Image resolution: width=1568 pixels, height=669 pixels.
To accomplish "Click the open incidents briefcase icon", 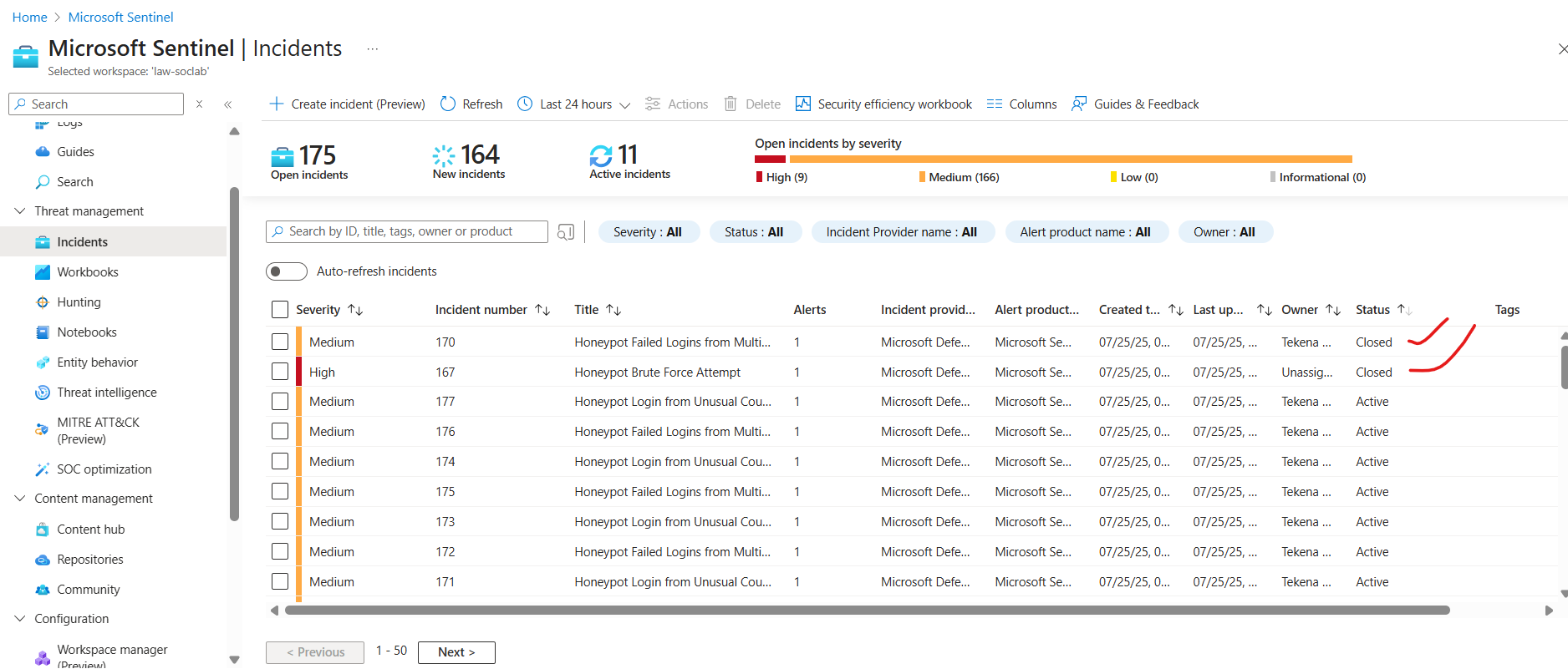I will pos(283,156).
